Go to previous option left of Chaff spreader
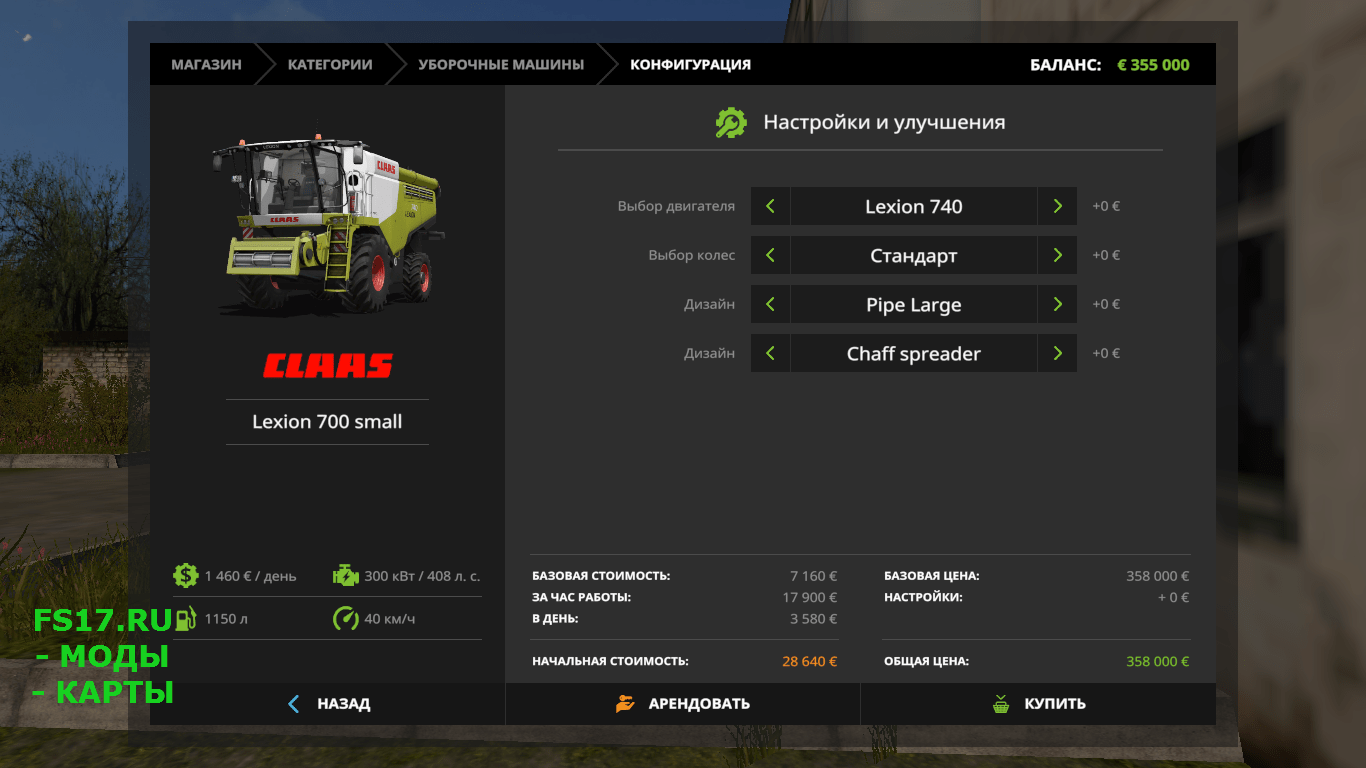1366x768 pixels. point(770,353)
